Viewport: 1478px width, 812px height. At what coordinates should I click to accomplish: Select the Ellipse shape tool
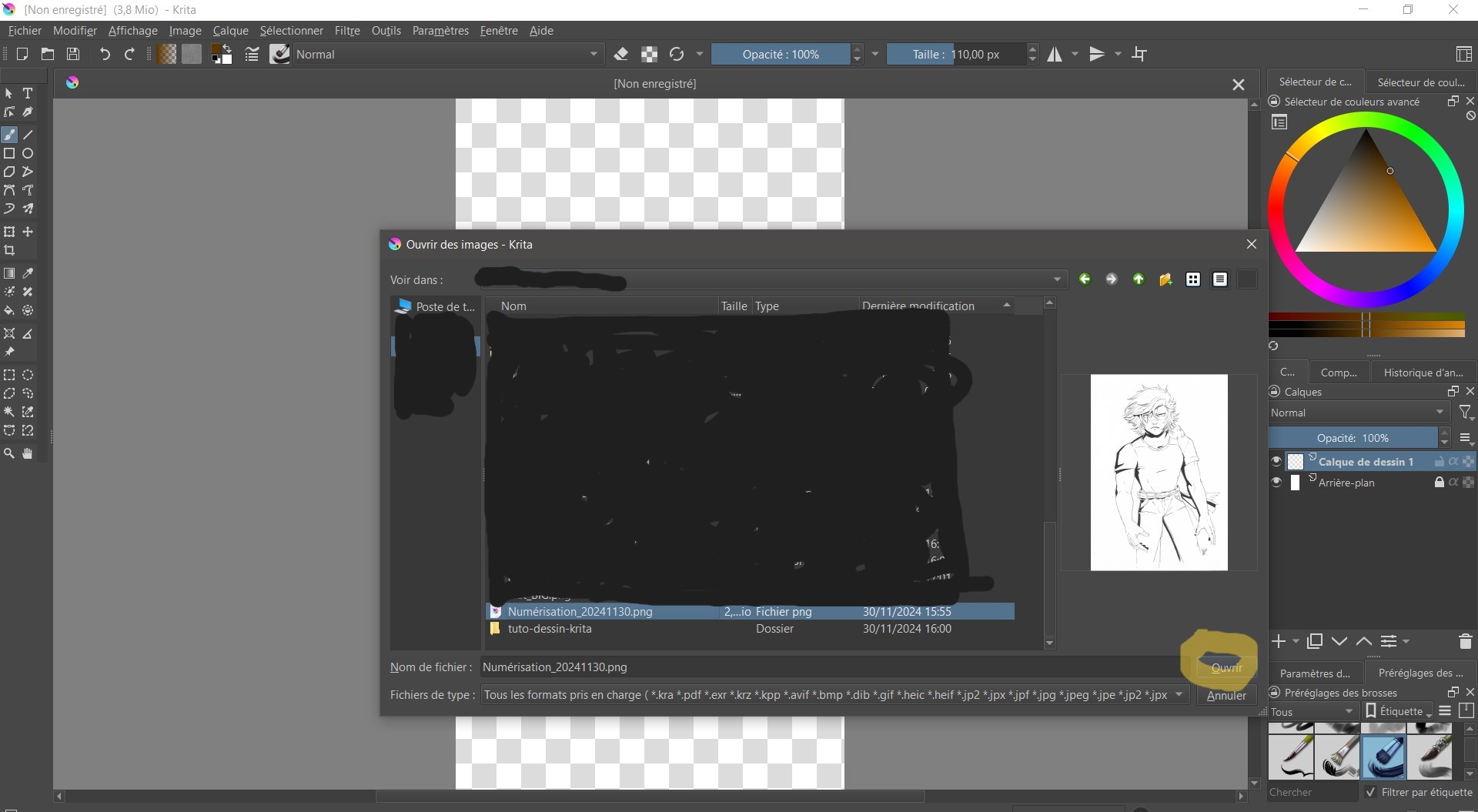28,153
